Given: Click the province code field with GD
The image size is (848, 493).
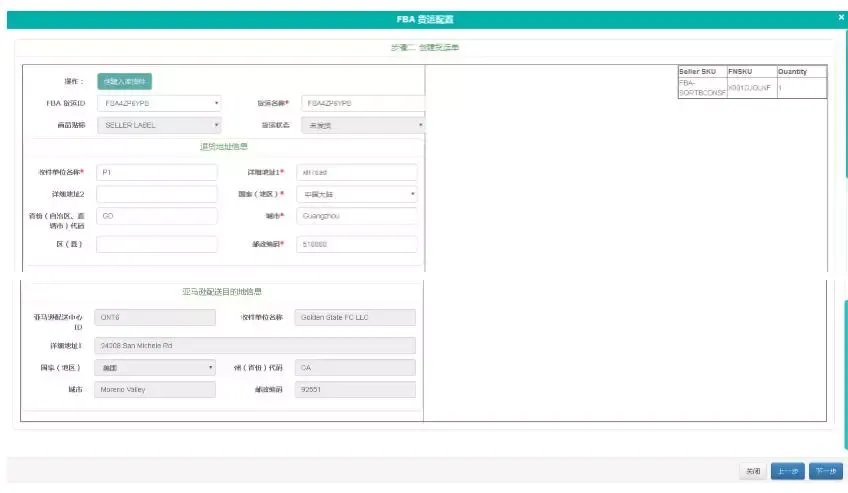Looking at the screenshot, I should (x=157, y=216).
